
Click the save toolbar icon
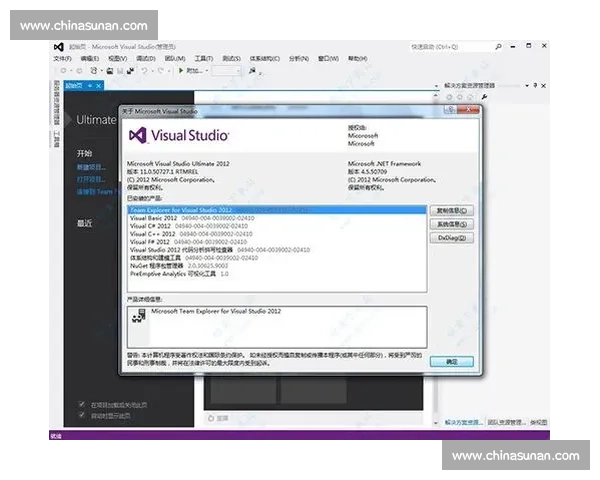point(120,71)
